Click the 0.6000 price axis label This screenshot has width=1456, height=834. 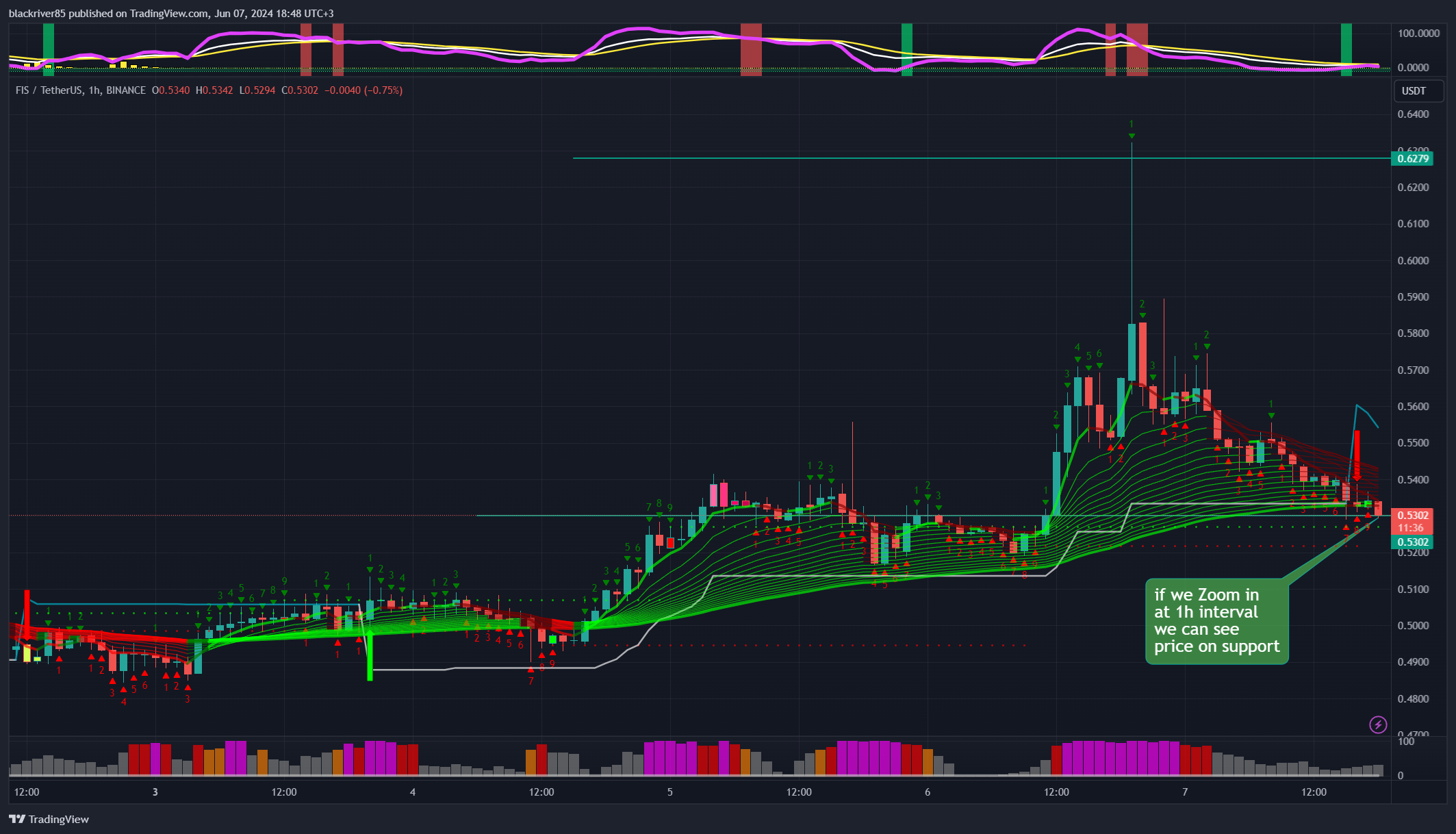click(x=1413, y=260)
